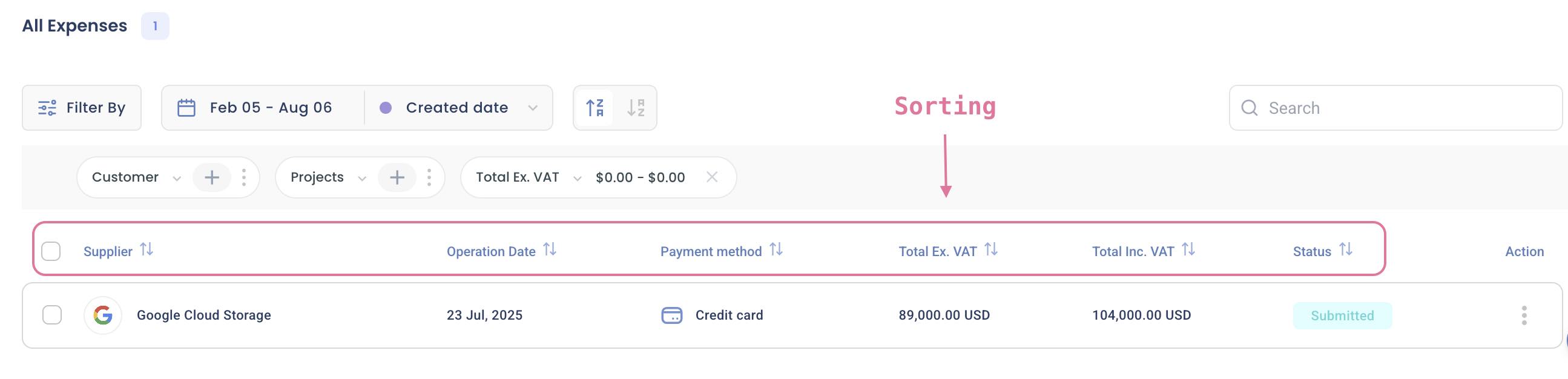Screen dimensions: 1568x379
Task: Click the Submitted status badge
Action: click(x=1342, y=315)
